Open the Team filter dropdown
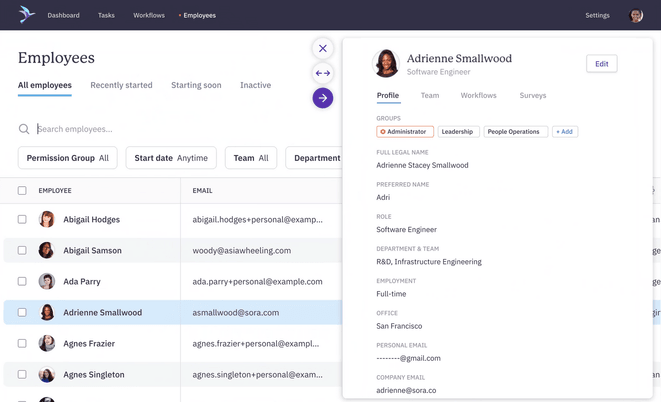The image size is (661, 402). [251, 158]
